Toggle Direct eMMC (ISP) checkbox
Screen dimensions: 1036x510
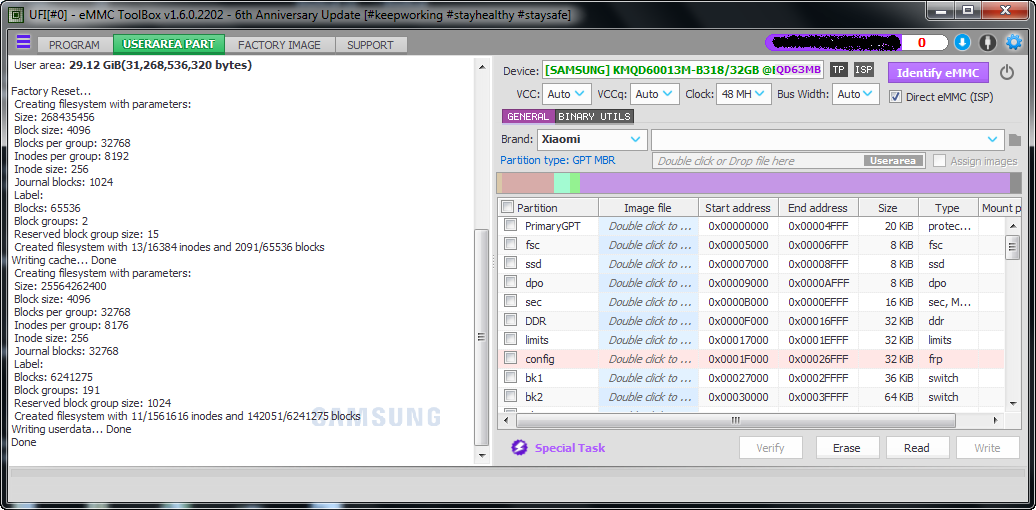(895, 96)
